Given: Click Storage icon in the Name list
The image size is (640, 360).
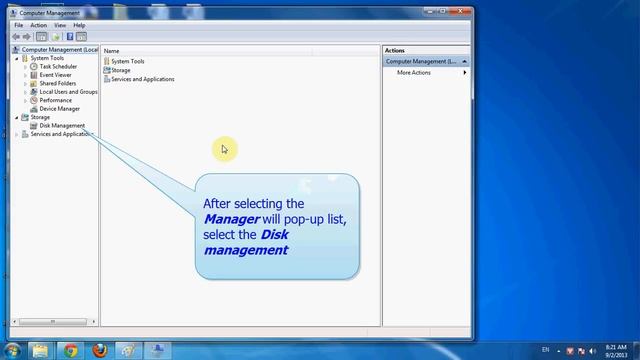Looking at the screenshot, I should 107,70.
